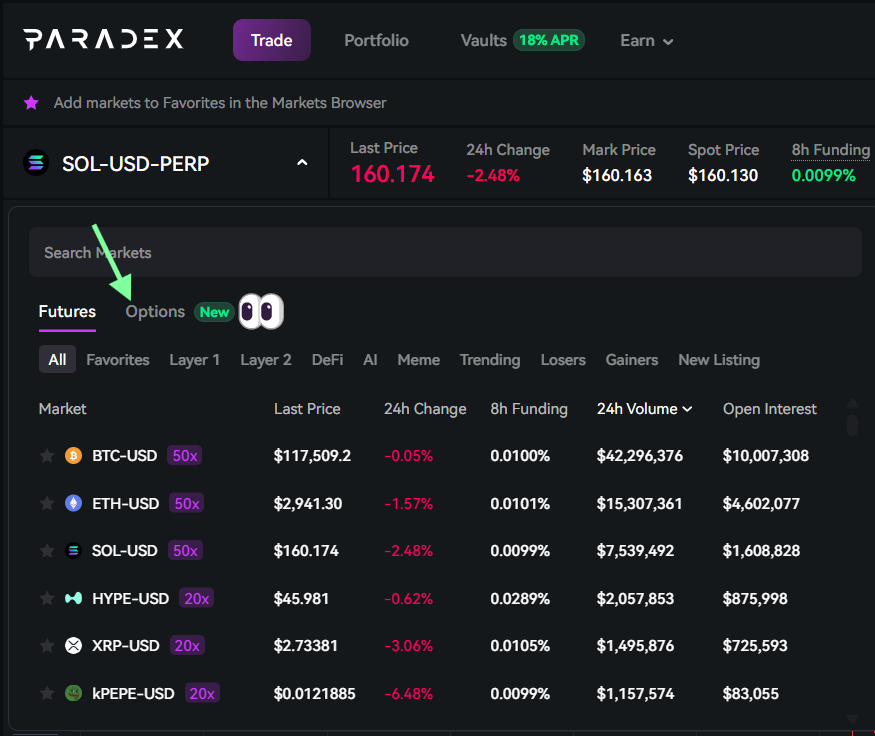This screenshot has width=875, height=736.
Task: Click the HYPE token icon
Action: pyautogui.click(x=74, y=598)
